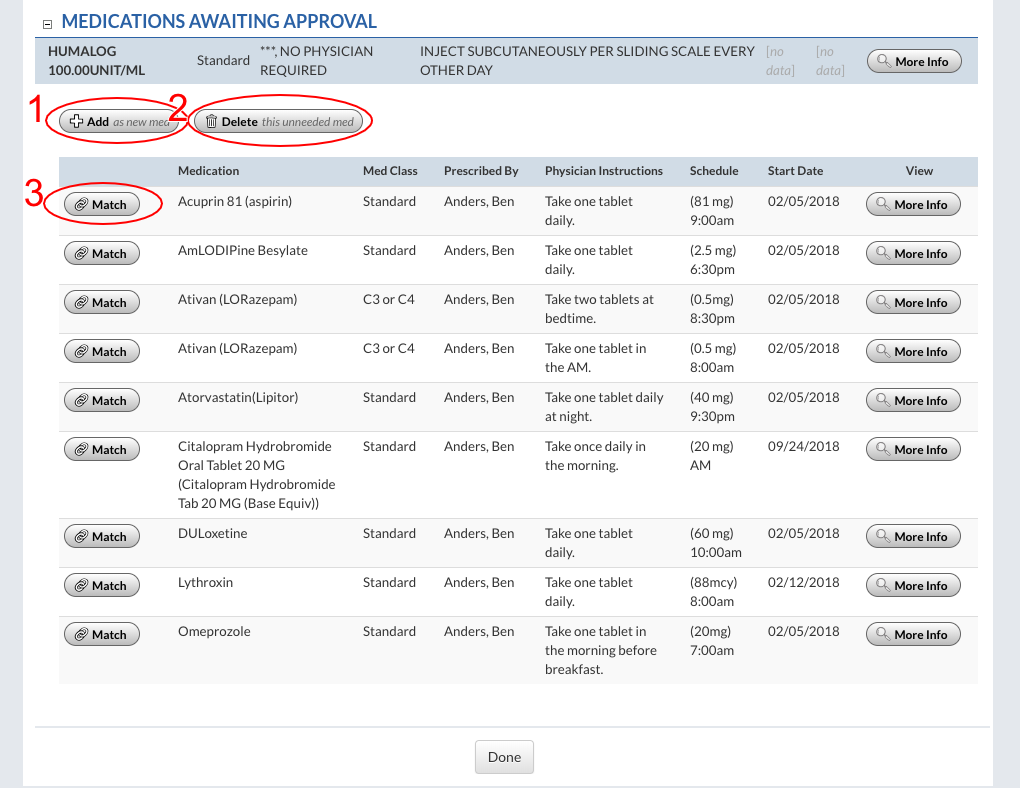View More Info for DULoxetine
This screenshot has height=788, width=1020.
tap(912, 536)
